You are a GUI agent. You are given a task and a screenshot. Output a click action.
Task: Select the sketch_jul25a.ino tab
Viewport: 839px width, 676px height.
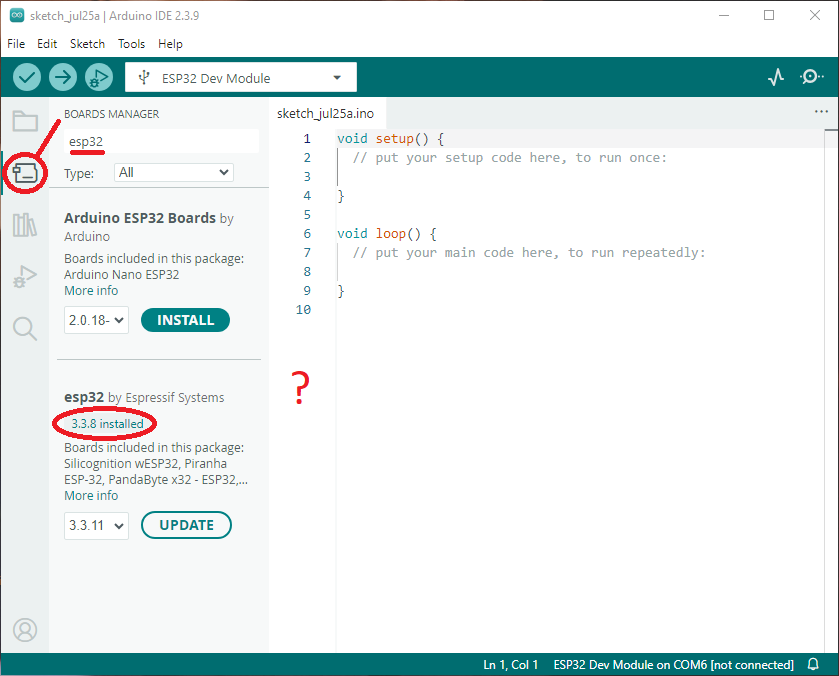tap(325, 113)
